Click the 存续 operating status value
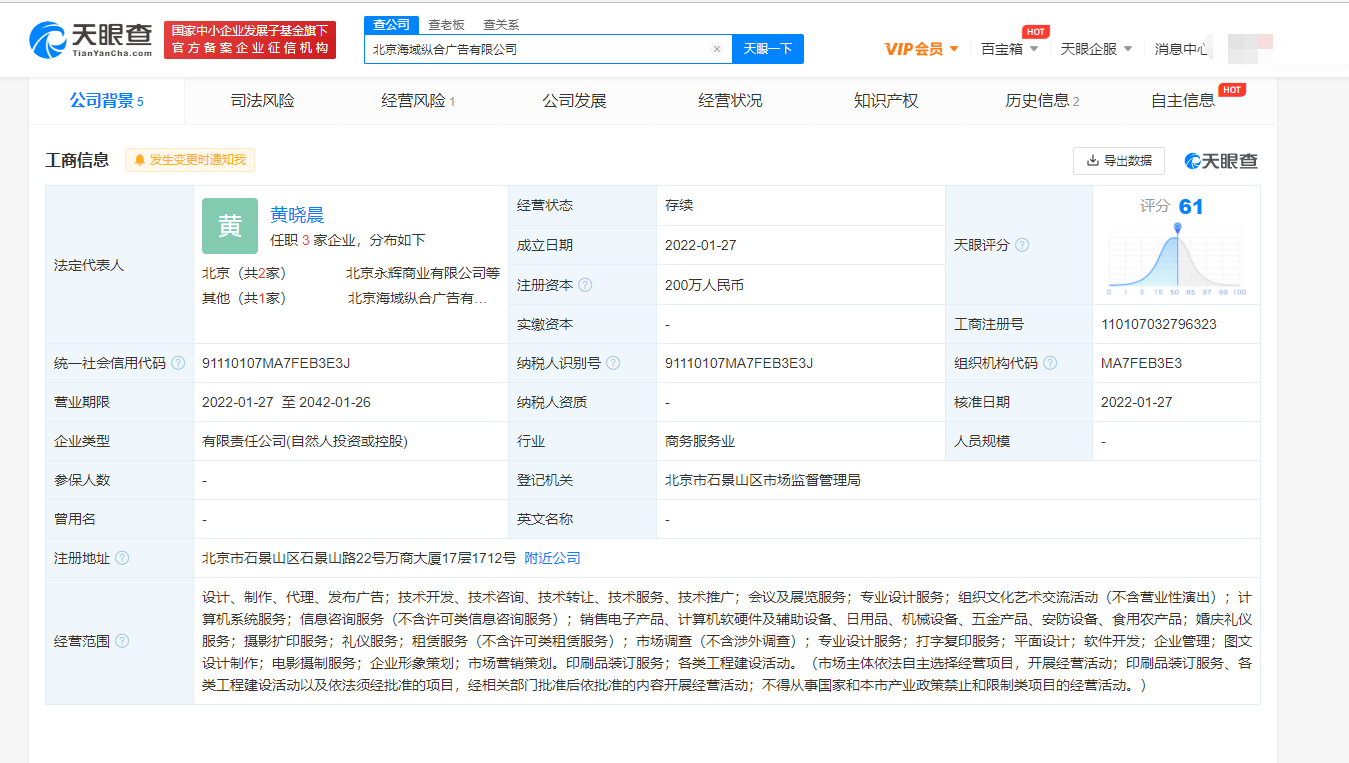Viewport: 1349px width, 763px height. (x=679, y=205)
